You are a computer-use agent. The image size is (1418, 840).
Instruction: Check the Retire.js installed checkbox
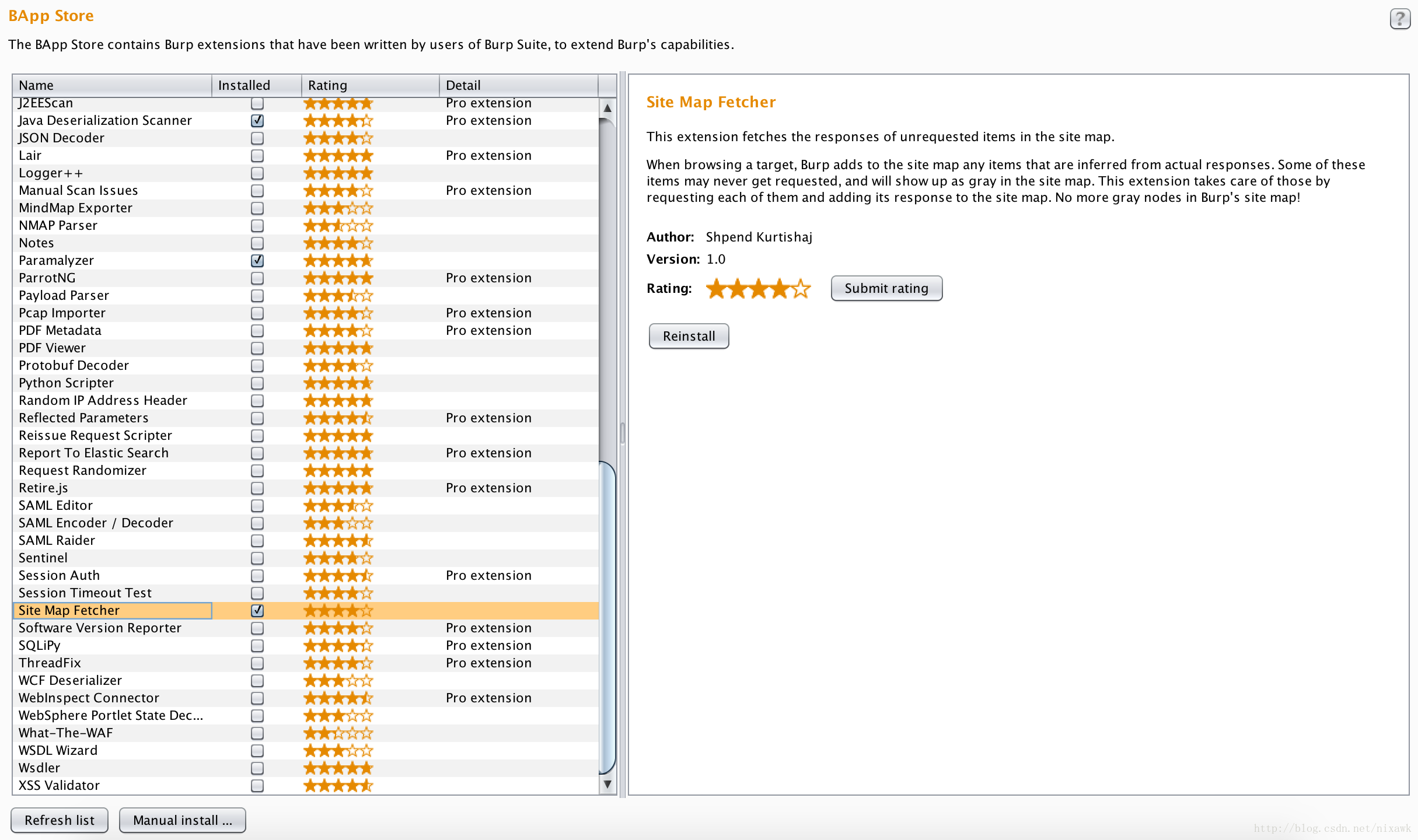pyautogui.click(x=257, y=488)
